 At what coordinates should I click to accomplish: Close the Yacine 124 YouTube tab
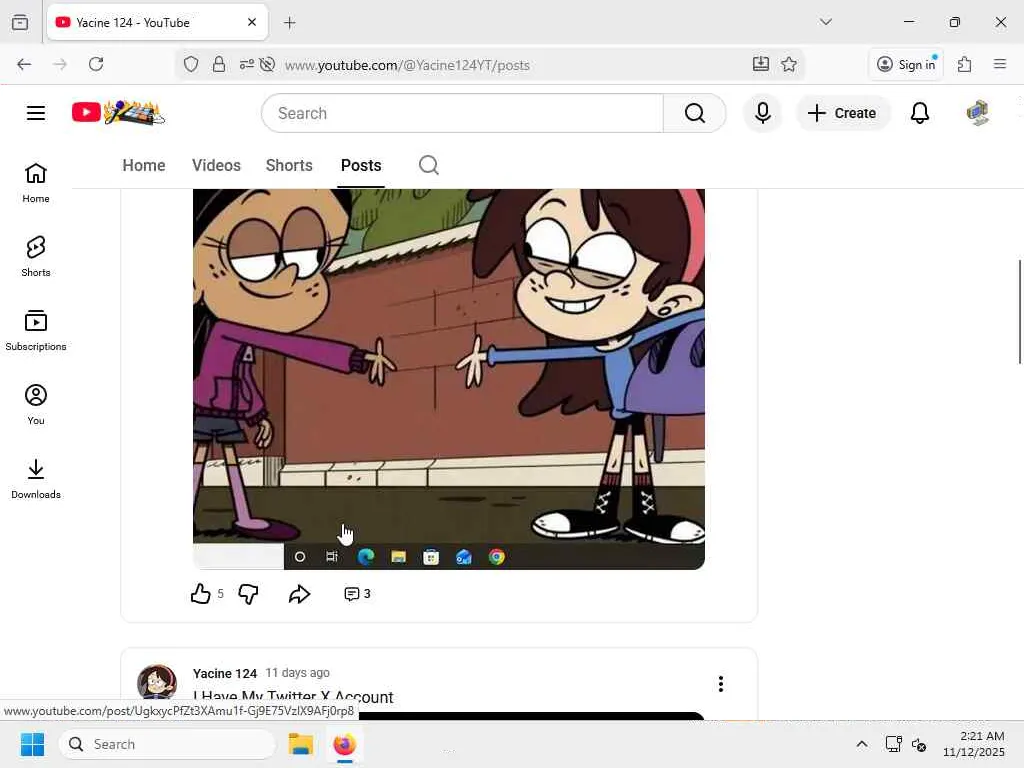(252, 22)
